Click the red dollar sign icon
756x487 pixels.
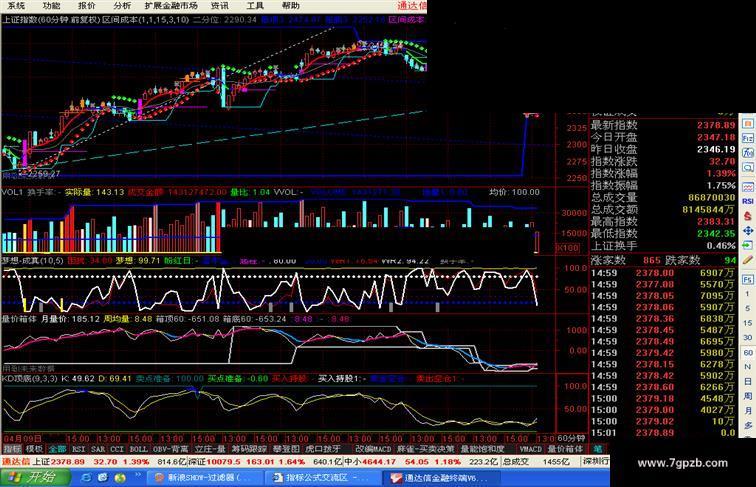[748, 216]
